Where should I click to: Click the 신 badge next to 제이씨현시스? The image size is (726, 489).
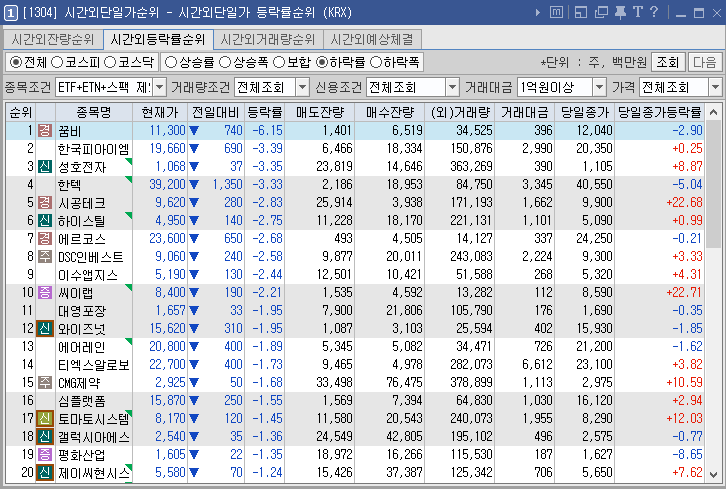click(45, 473)
